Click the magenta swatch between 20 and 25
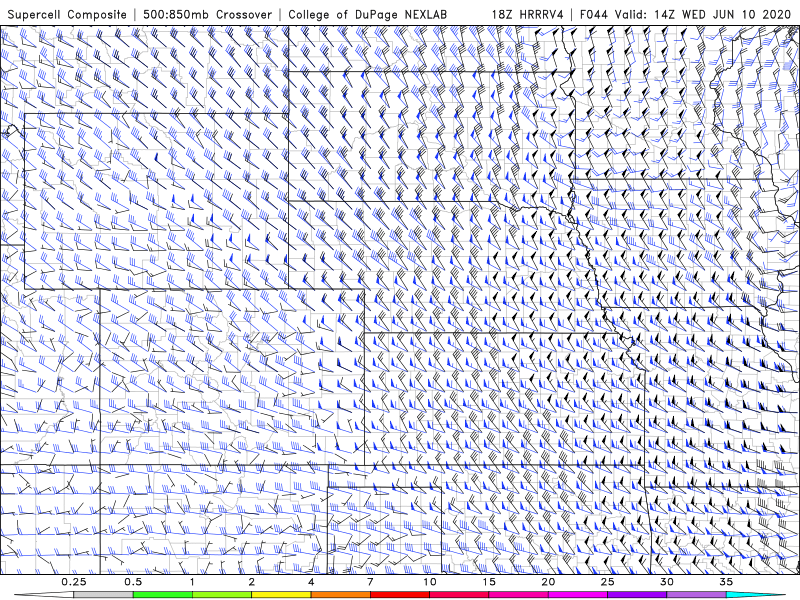This screenshot has height=600, width=800. pyautogui.click(x=578, y=595)
